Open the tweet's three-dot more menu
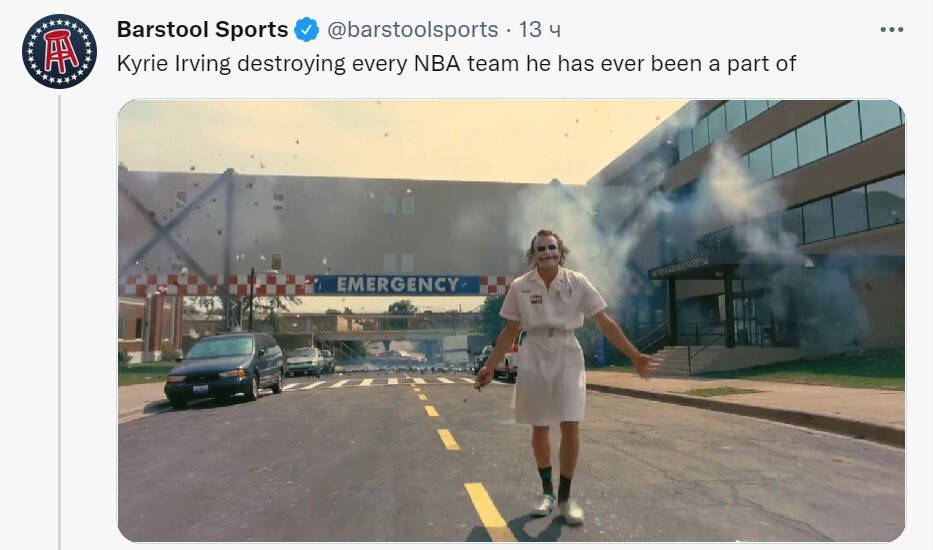Viewport: 933px width, 550px height. tap(891, 30)
